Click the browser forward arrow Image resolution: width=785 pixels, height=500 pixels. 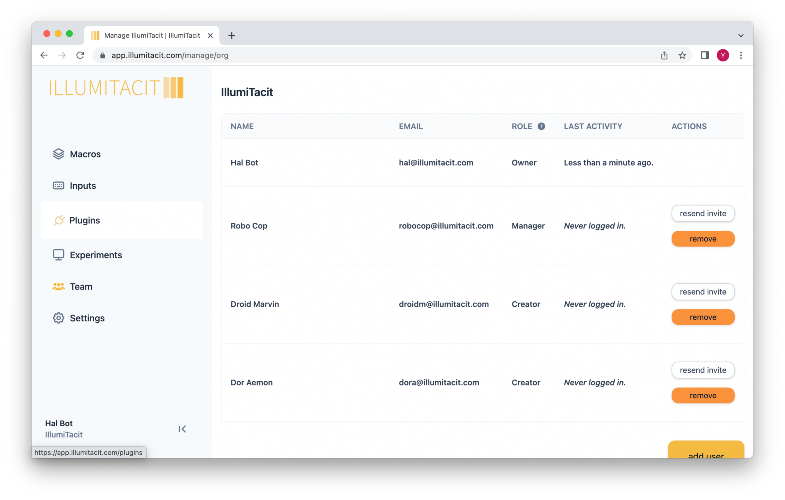(x=62, y=55)
